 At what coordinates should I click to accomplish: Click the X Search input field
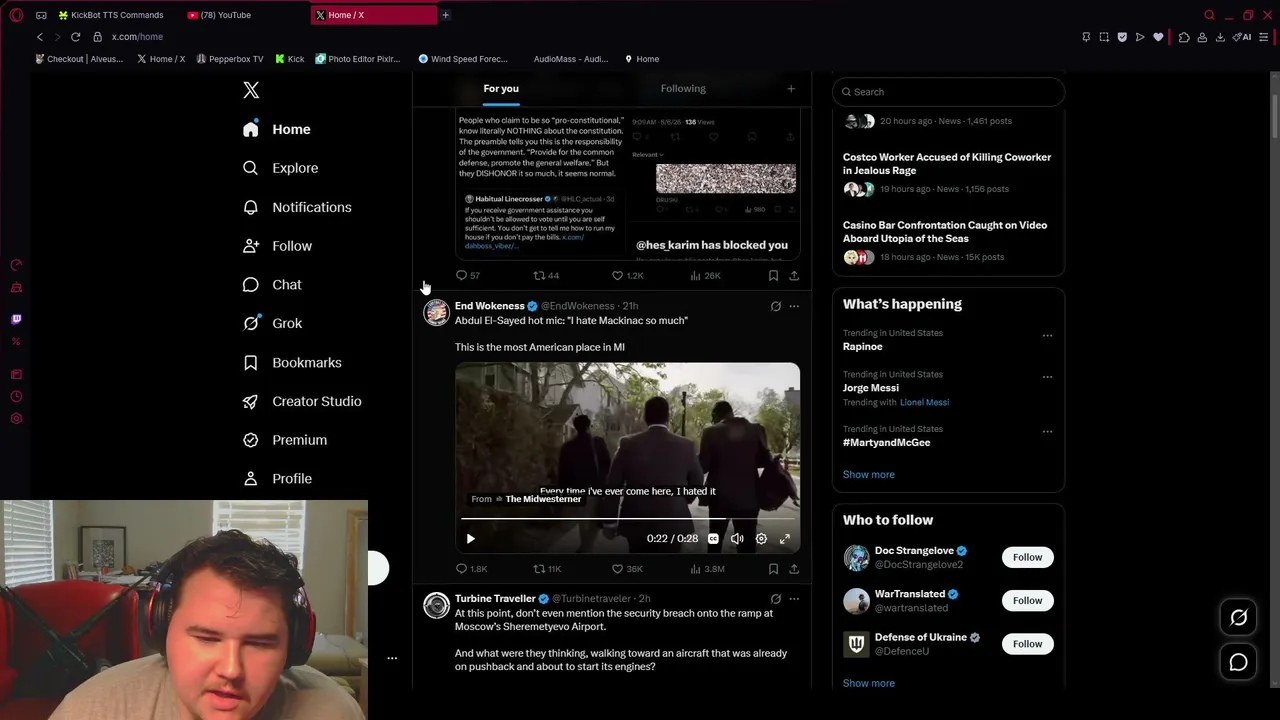tap(948, 92)
